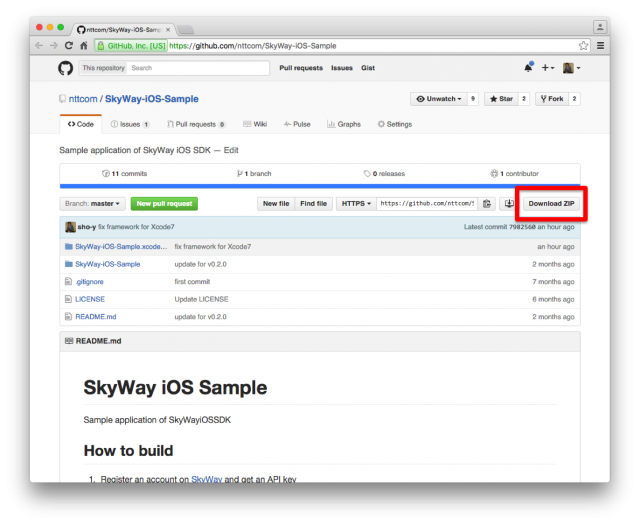The width and height of the screenshot is (640, 525).
Task: Go back using browser back arrow
Action: (x=40, y=45)
